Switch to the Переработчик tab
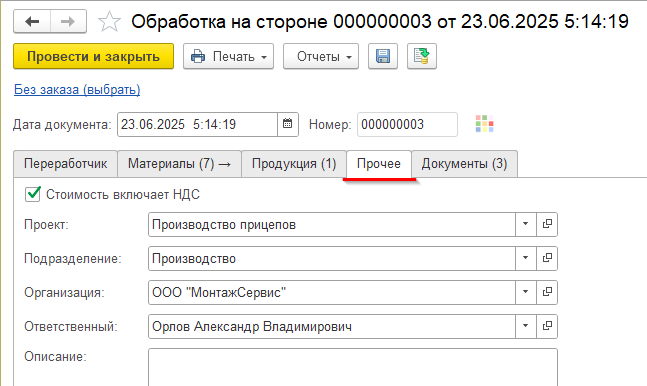 tap(66, 164)
